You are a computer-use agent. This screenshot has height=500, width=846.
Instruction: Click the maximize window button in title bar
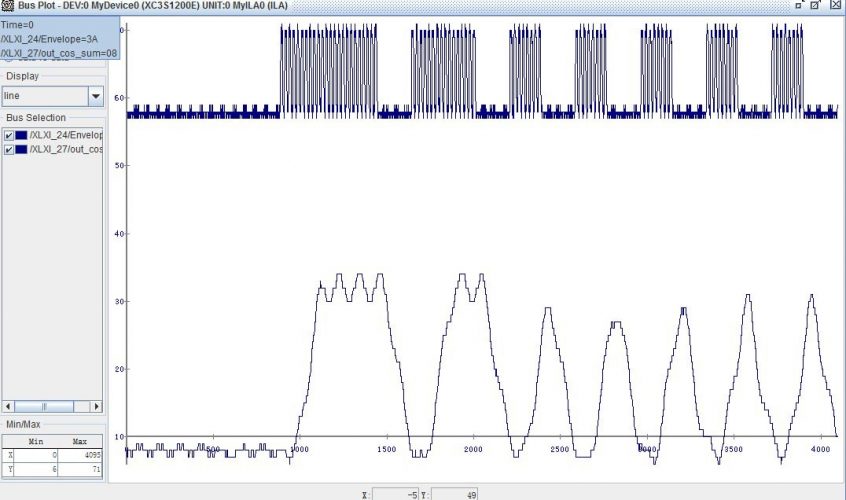click(x=817, y=5)
